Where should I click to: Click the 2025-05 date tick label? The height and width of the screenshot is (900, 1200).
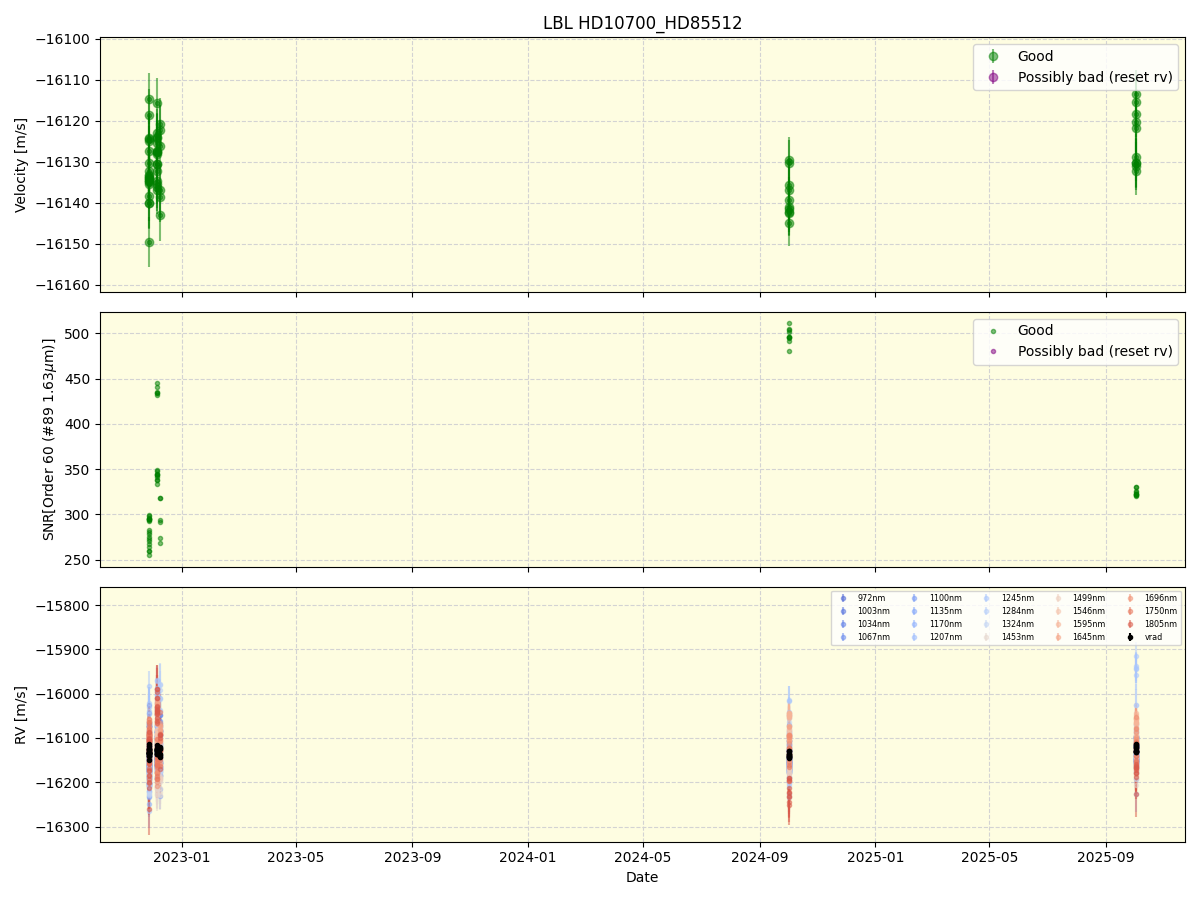click(x=990, y=857)
